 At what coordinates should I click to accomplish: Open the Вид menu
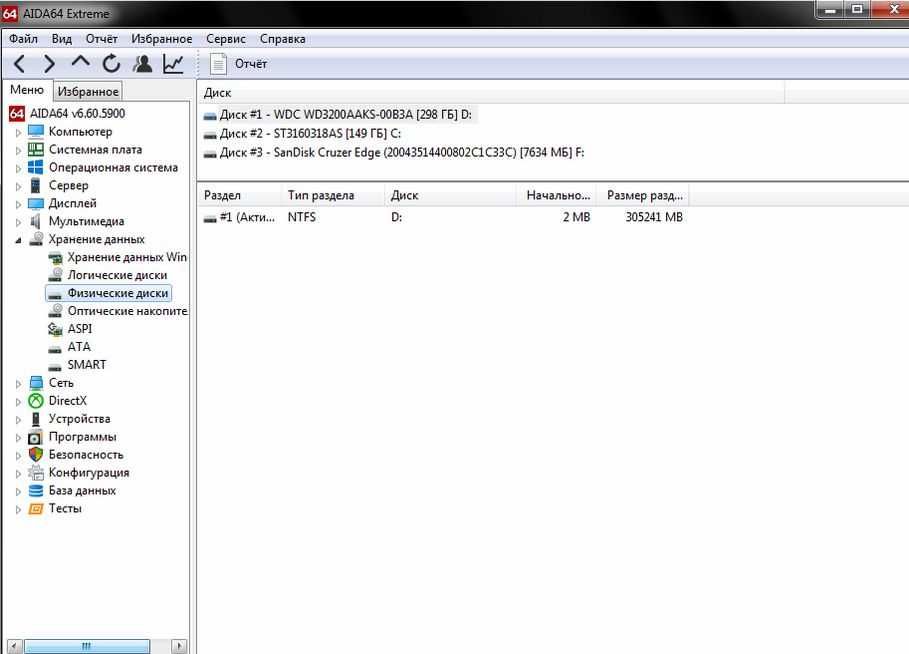point(61,39)
